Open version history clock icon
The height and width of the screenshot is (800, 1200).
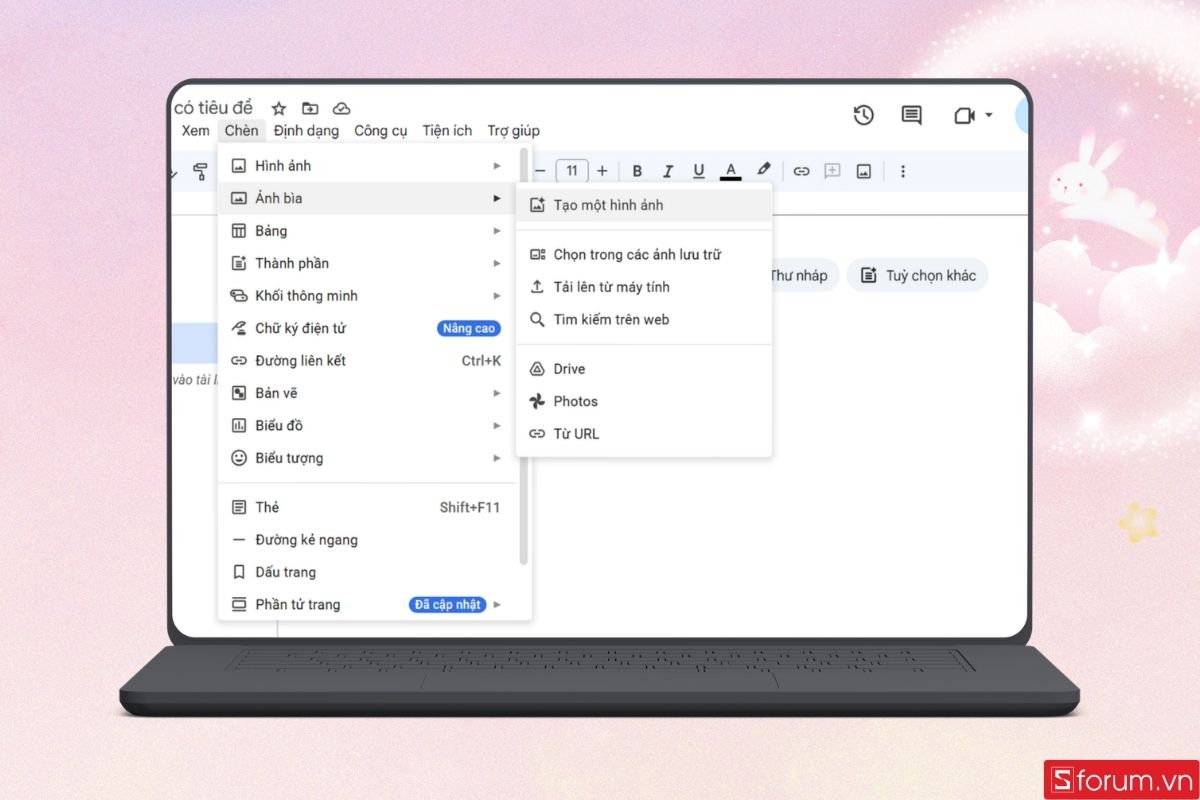[x=864, y=115]
